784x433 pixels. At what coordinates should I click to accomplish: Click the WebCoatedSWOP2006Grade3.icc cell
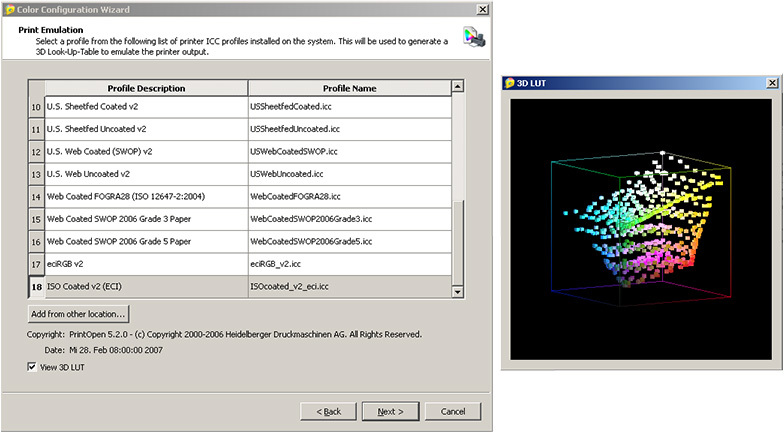click(350, 219)
